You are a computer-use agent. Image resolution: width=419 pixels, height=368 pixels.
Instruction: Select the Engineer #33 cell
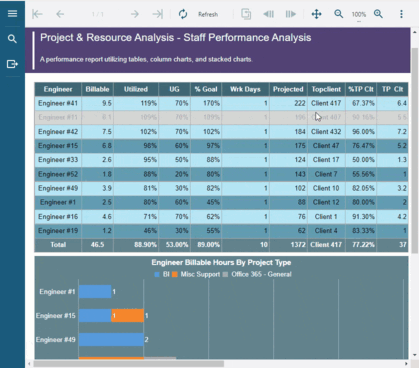click(58, 160)
